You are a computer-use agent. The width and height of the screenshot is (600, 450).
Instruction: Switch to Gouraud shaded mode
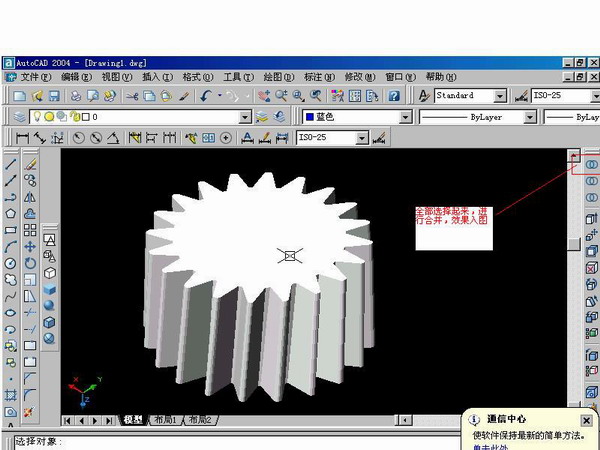coord(49,305)
